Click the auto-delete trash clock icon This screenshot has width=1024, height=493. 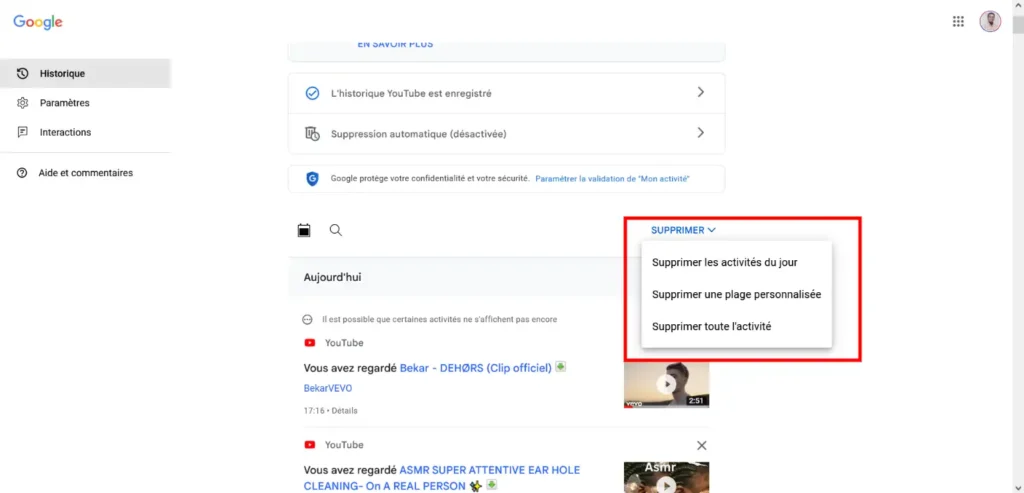coord(312,134)
